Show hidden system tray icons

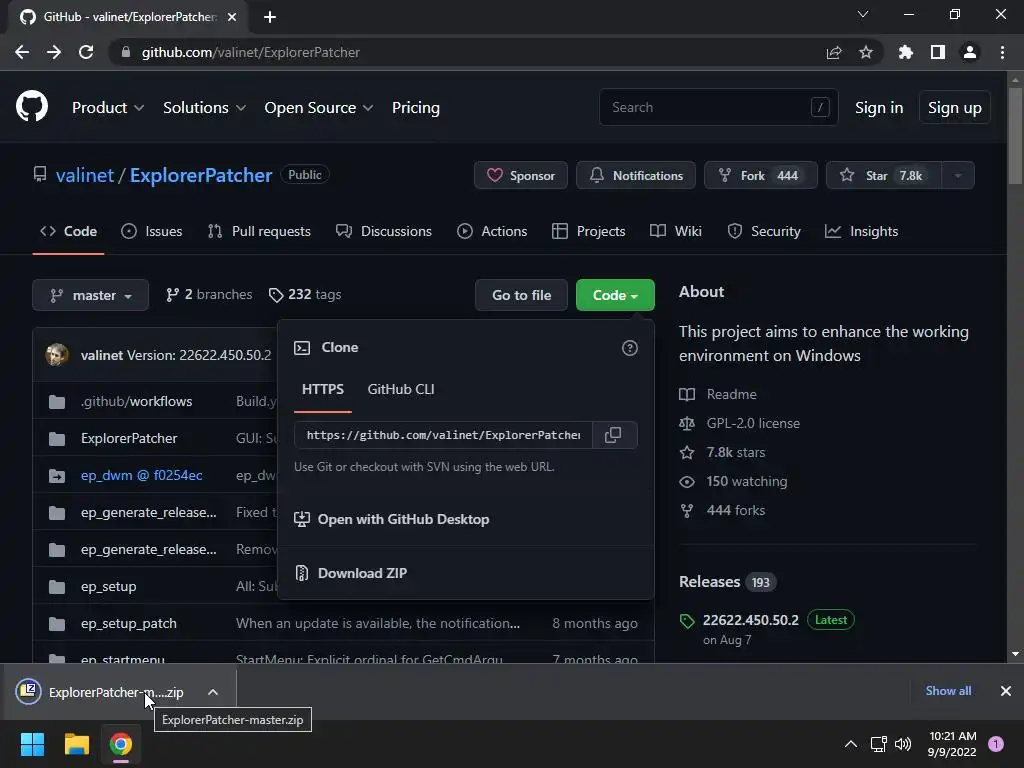pyautogui.click(x=851, y=744)
